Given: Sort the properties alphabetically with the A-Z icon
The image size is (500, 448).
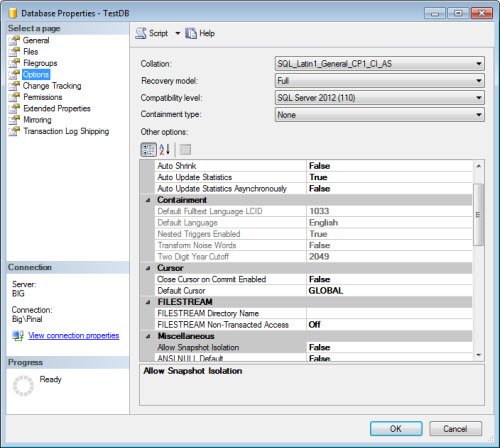Looking at the screenshot, I should (165, 149).
